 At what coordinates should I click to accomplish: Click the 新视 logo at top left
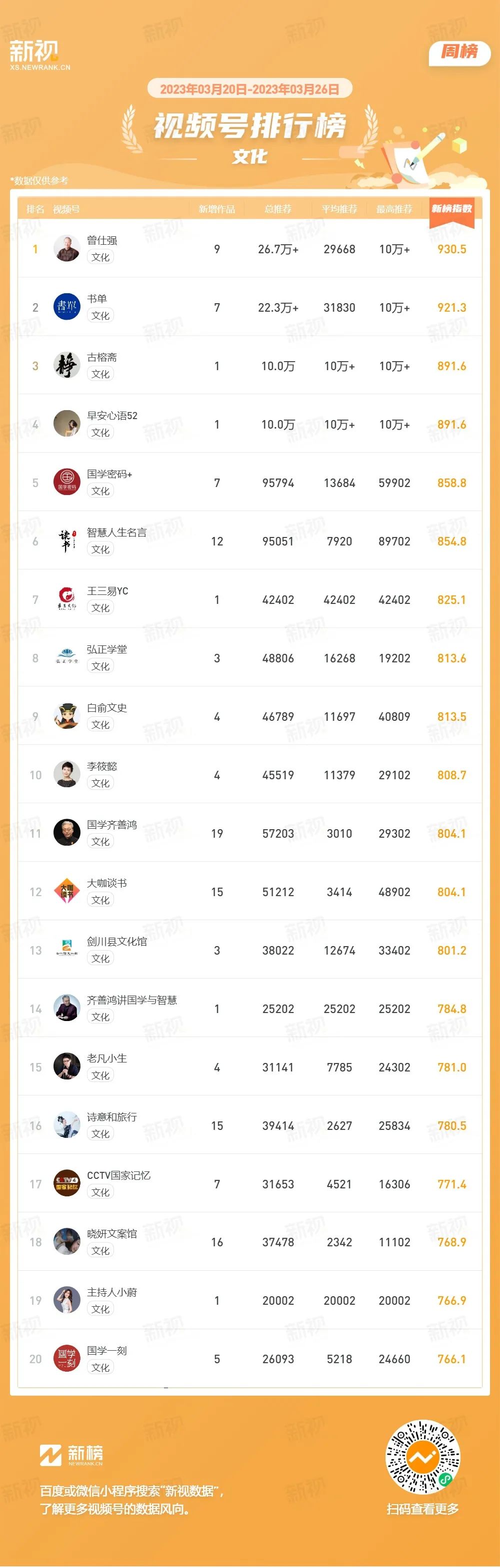[39, 55]
